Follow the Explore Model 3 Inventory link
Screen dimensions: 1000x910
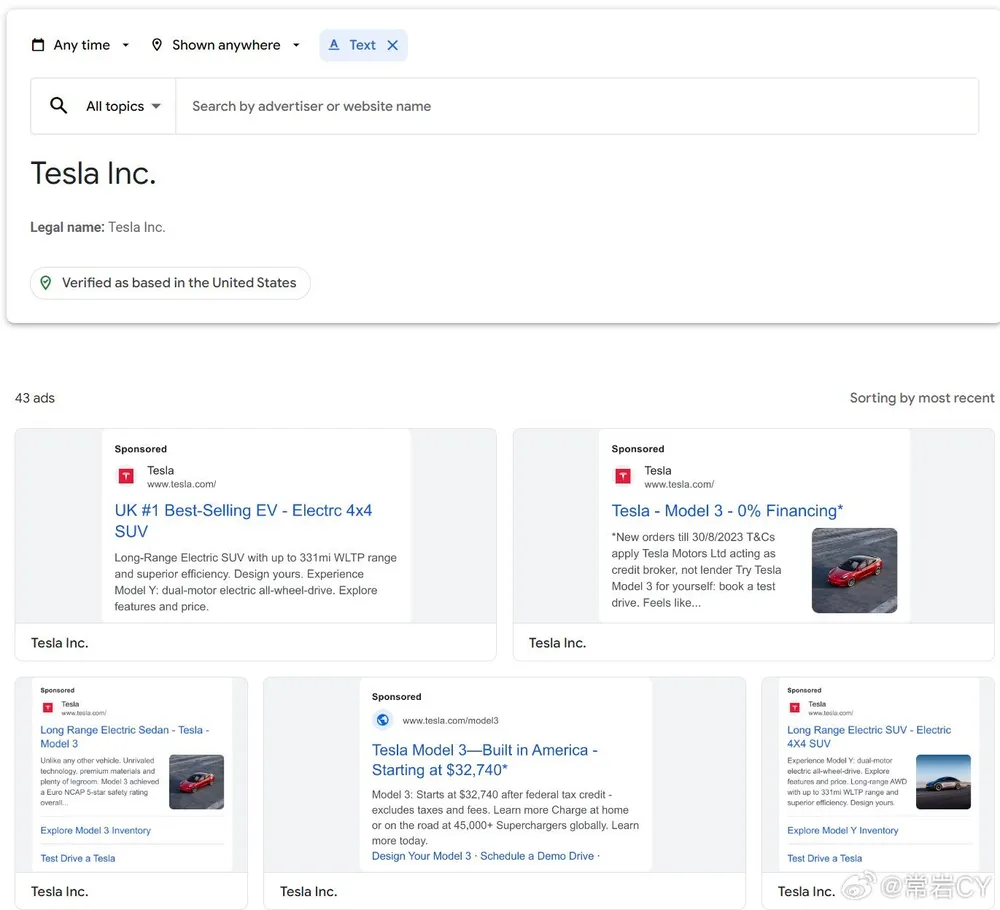point(96,830)
